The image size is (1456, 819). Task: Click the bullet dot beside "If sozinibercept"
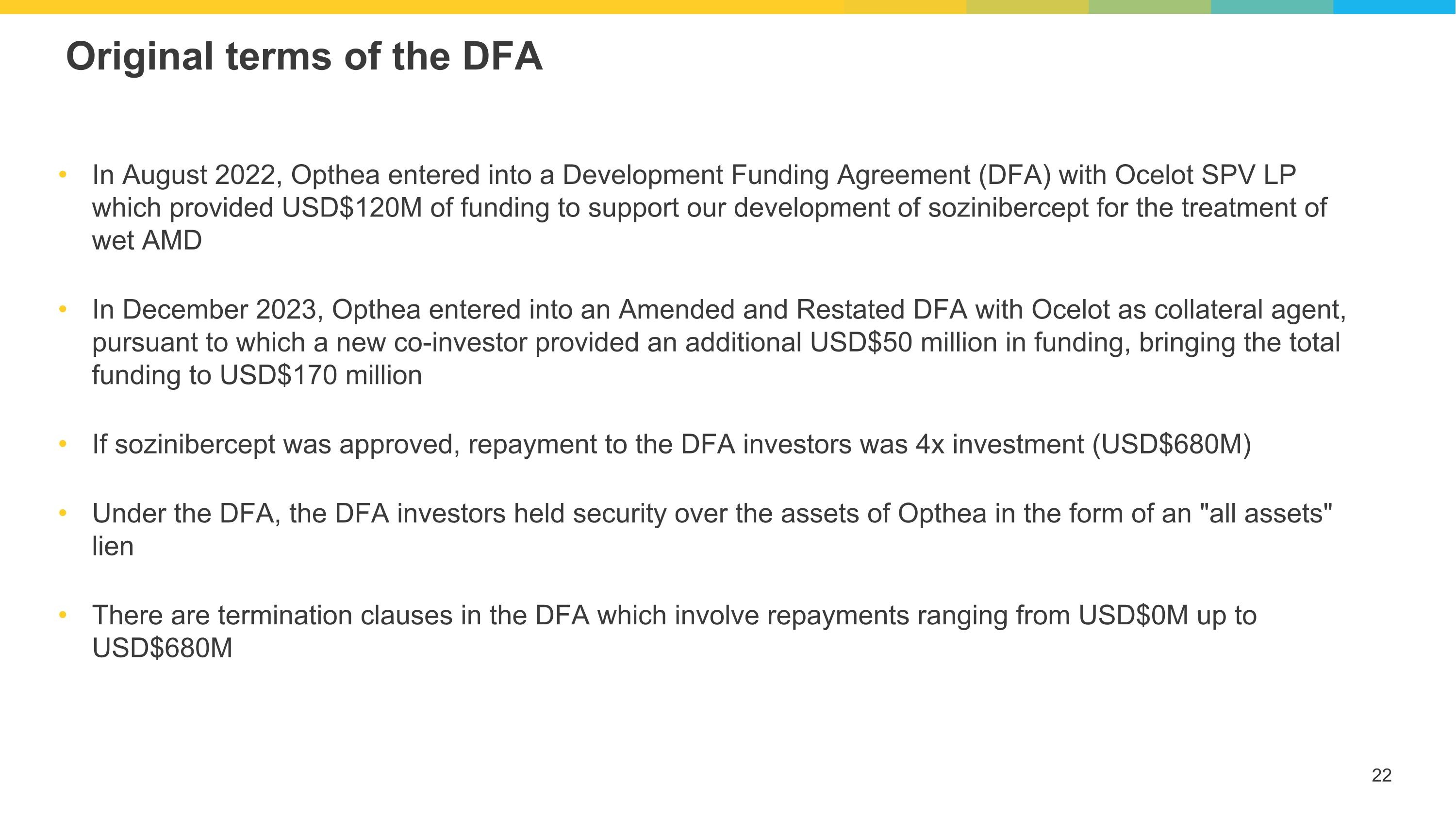(63, 444)
